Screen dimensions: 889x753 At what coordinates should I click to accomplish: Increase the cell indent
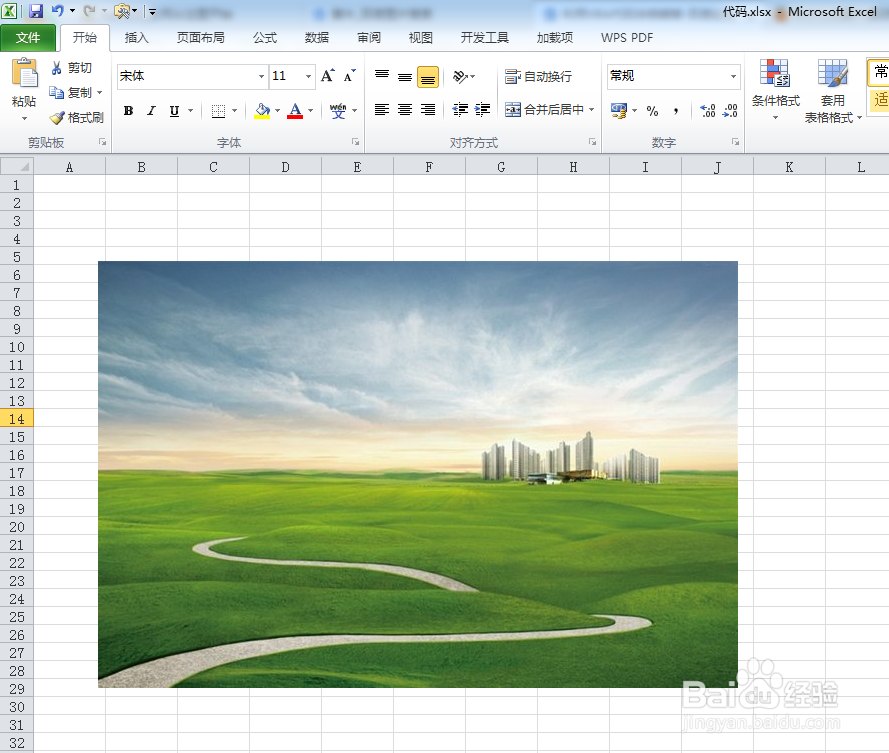coord(482,109)
